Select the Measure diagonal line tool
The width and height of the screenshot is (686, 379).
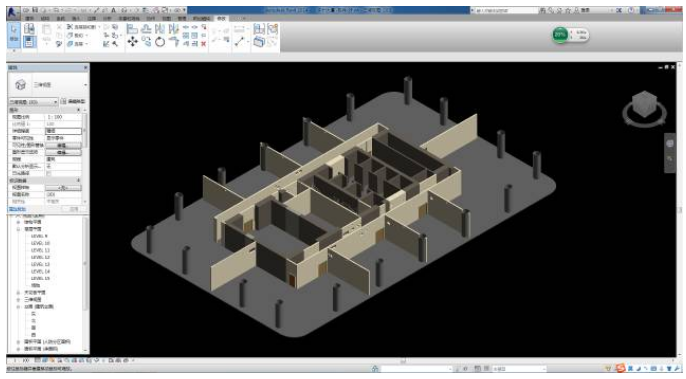point(239,42)
